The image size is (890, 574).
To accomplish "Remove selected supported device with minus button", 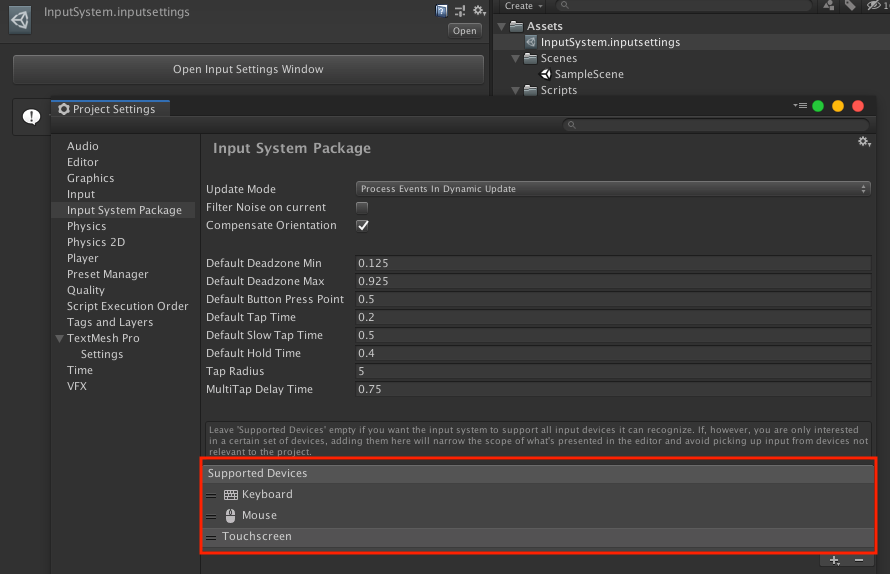I will pos(859,561).
